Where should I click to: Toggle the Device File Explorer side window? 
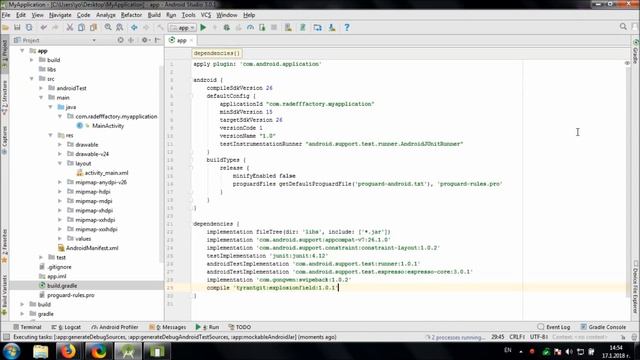click(635, 288)
